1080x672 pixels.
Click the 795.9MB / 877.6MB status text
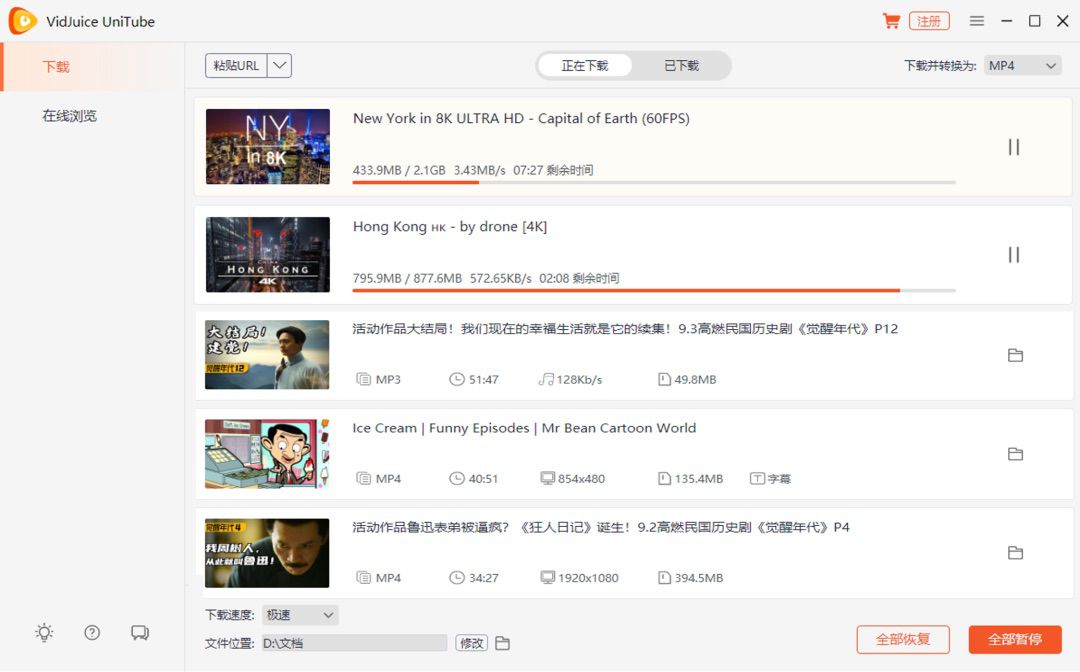(x=407, y=278)
